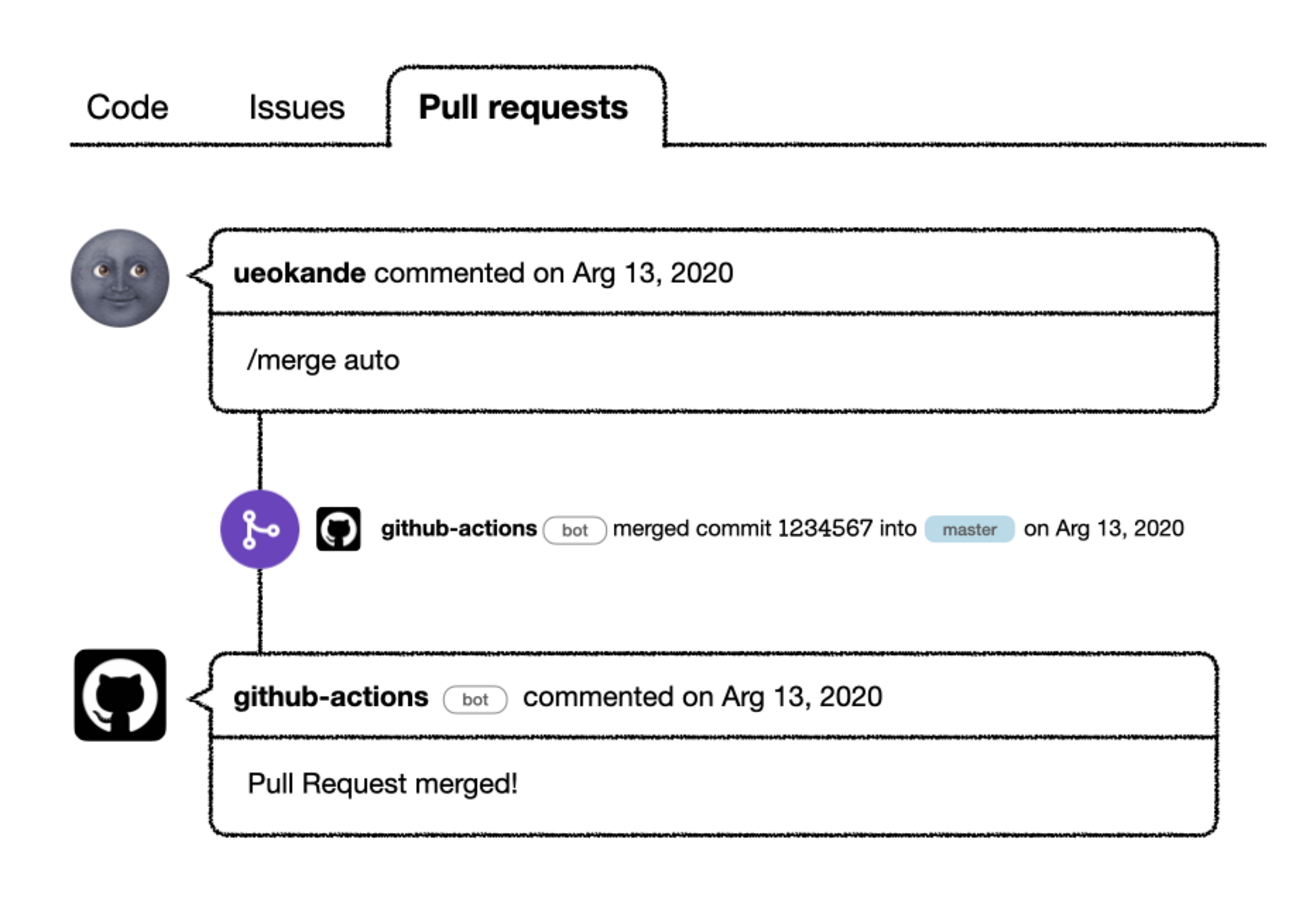Click the date on github-actions' comment
The height and width of the screenshot is (911, 1299).
(x=802, y=697)
